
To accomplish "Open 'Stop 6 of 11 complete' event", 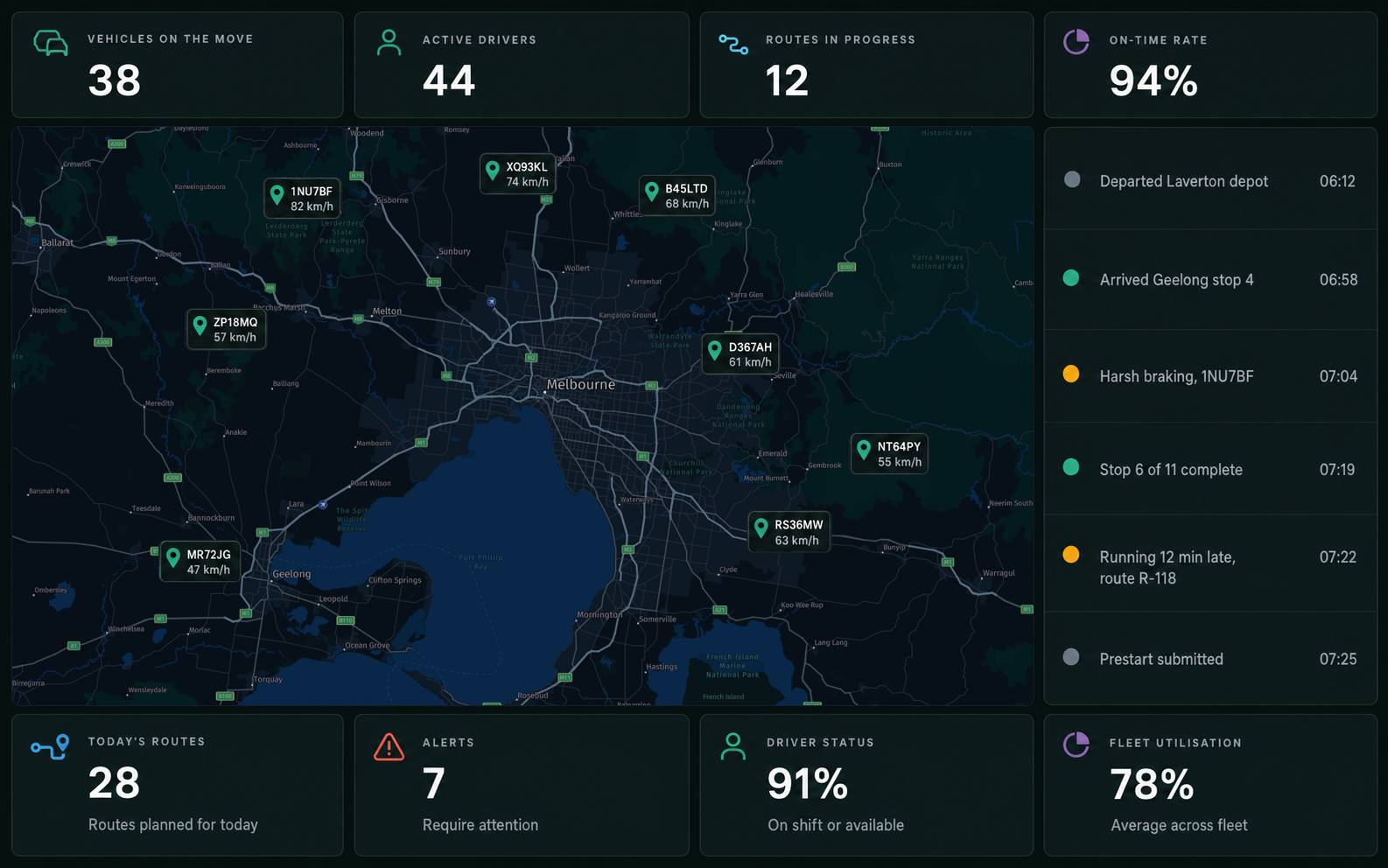I will (x=1211, y=469).
